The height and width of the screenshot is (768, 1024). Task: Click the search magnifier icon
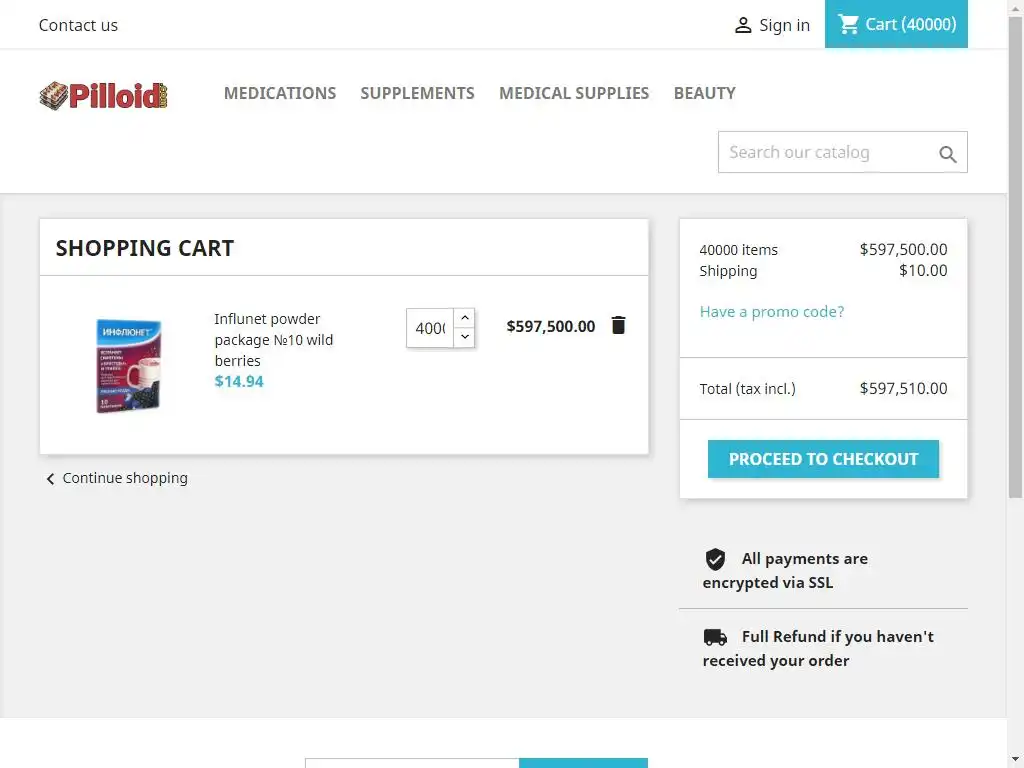point(947,154)
